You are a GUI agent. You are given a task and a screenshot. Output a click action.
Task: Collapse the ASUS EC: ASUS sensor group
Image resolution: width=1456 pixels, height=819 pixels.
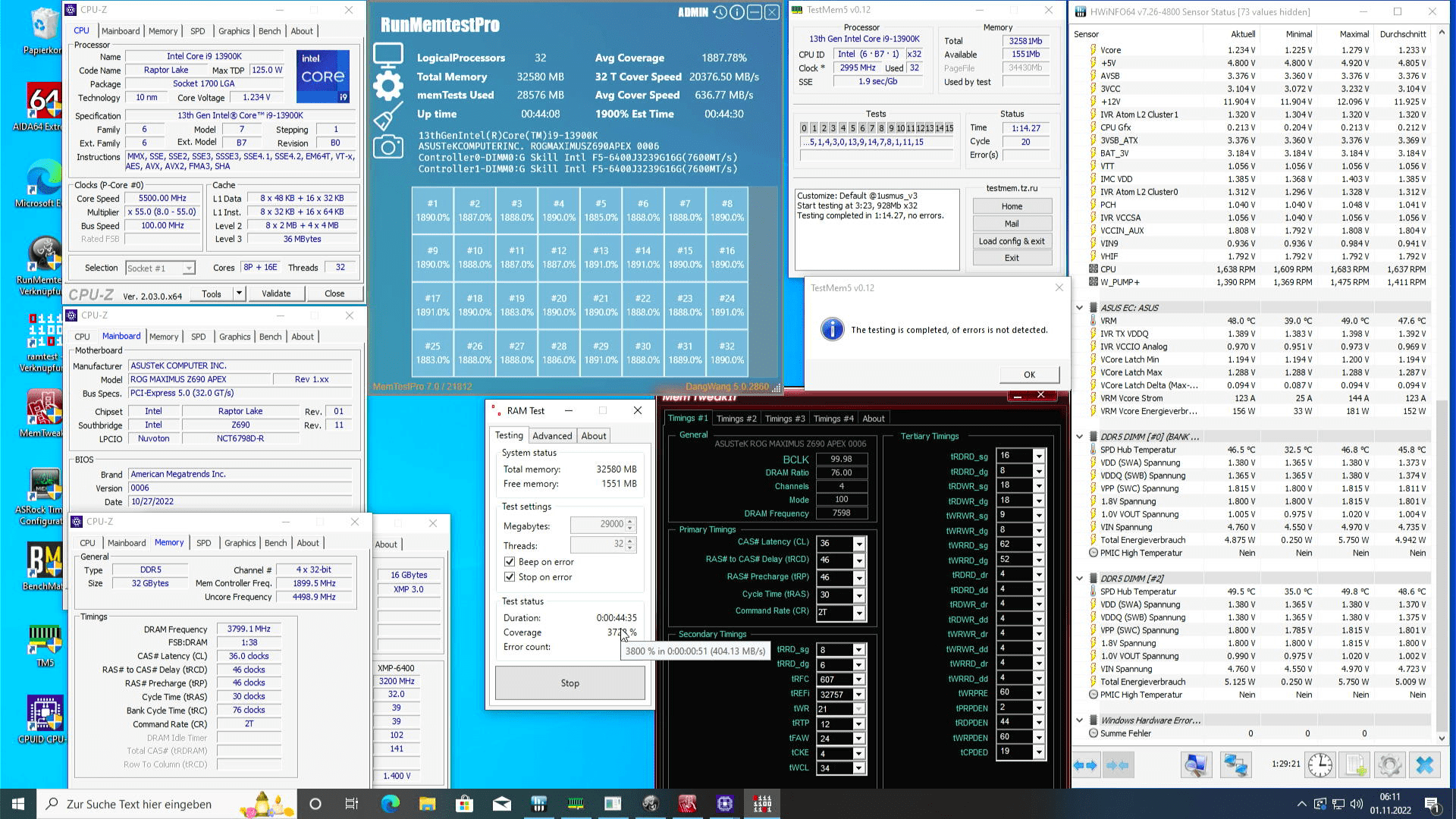[x=1079, y=308]
